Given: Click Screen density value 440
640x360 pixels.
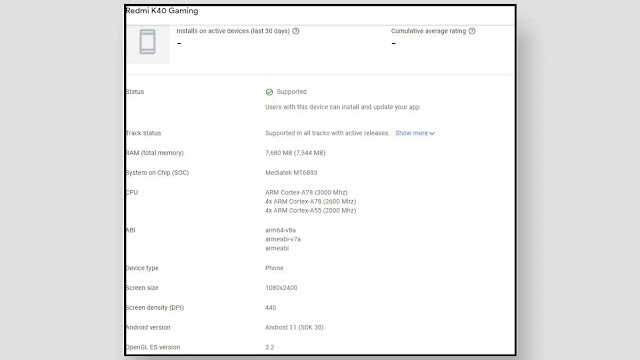Looking at the screenshot, I should click(271, 308).
